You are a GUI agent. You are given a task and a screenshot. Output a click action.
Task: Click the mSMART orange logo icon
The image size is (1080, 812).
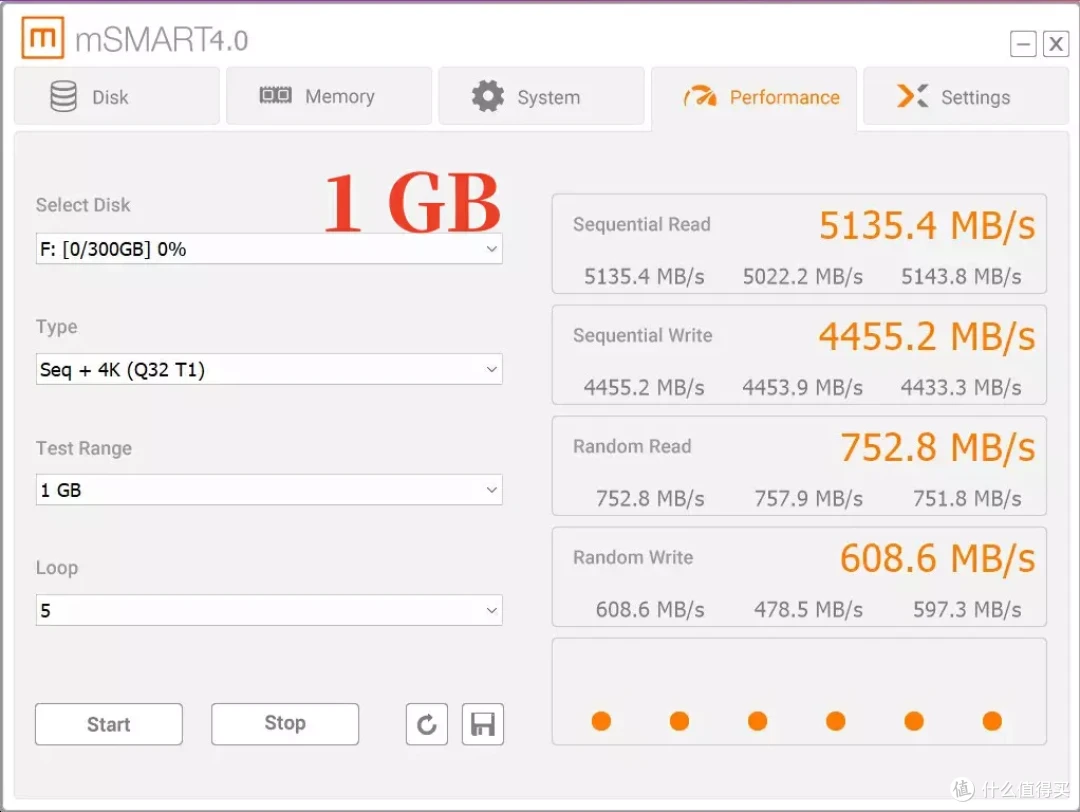coord(43,37)
